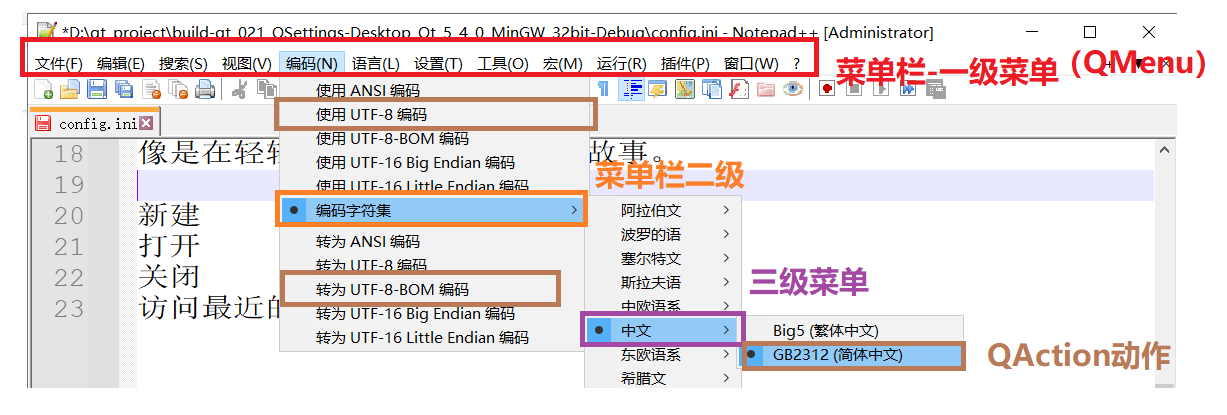Screen dimensions: 1227x415
Task: Toggle the indent guide toolbar icon
Action: pyautogui.click(x=631, y=89)
